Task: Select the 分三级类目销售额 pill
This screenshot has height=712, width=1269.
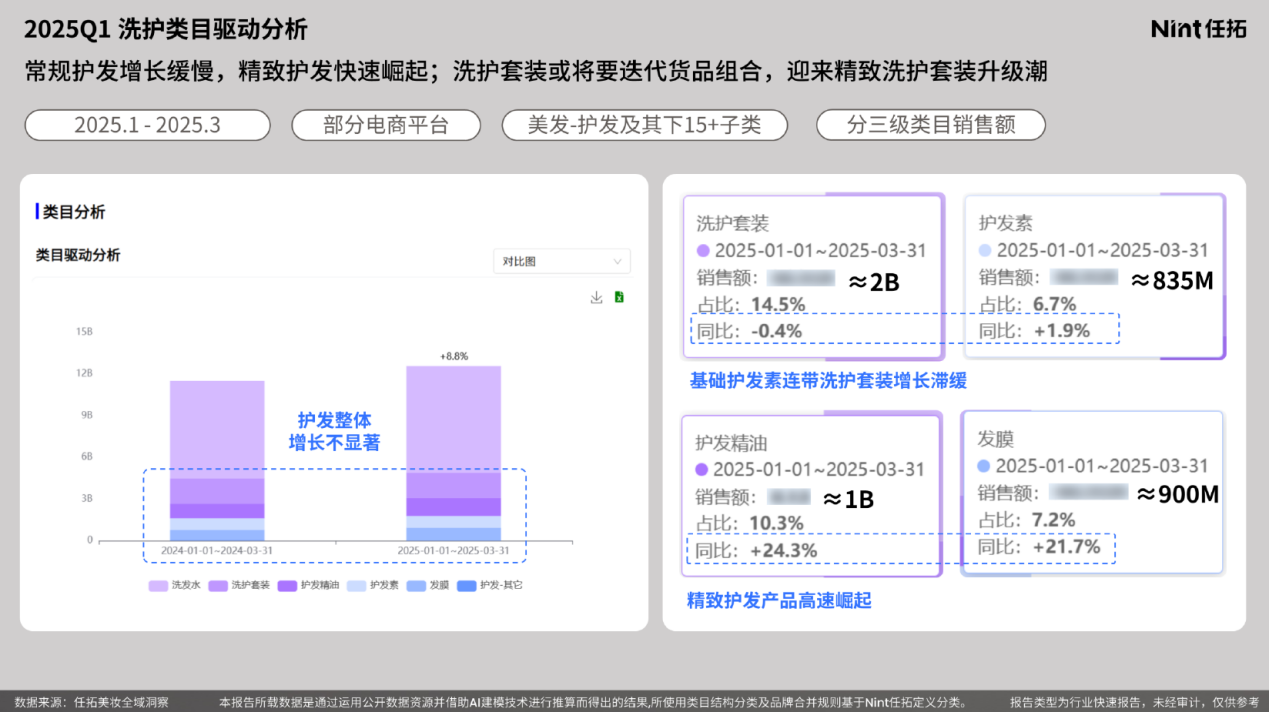Action: click(x=931, y=125)
